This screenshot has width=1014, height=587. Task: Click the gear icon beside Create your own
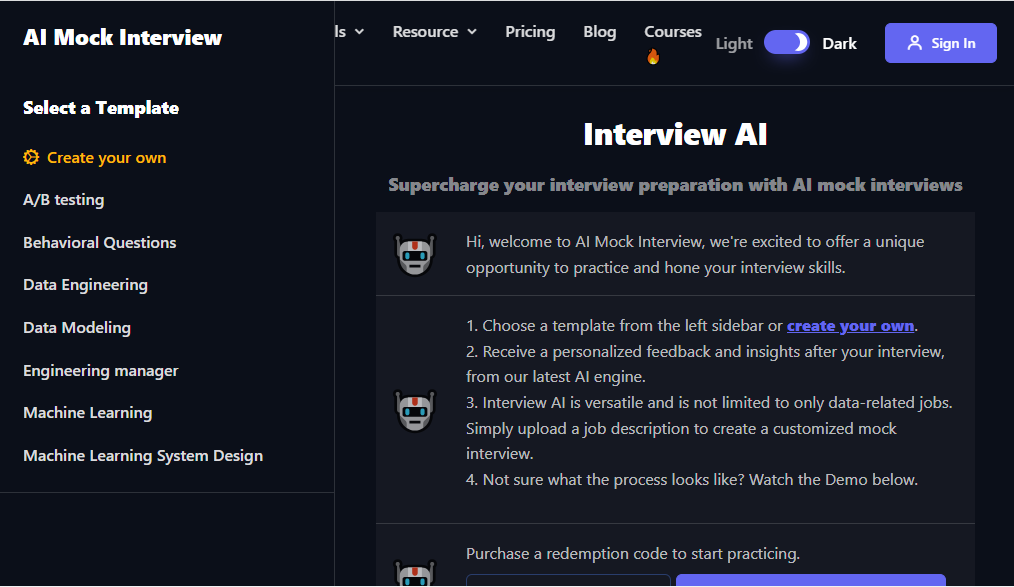pos(30,157)
